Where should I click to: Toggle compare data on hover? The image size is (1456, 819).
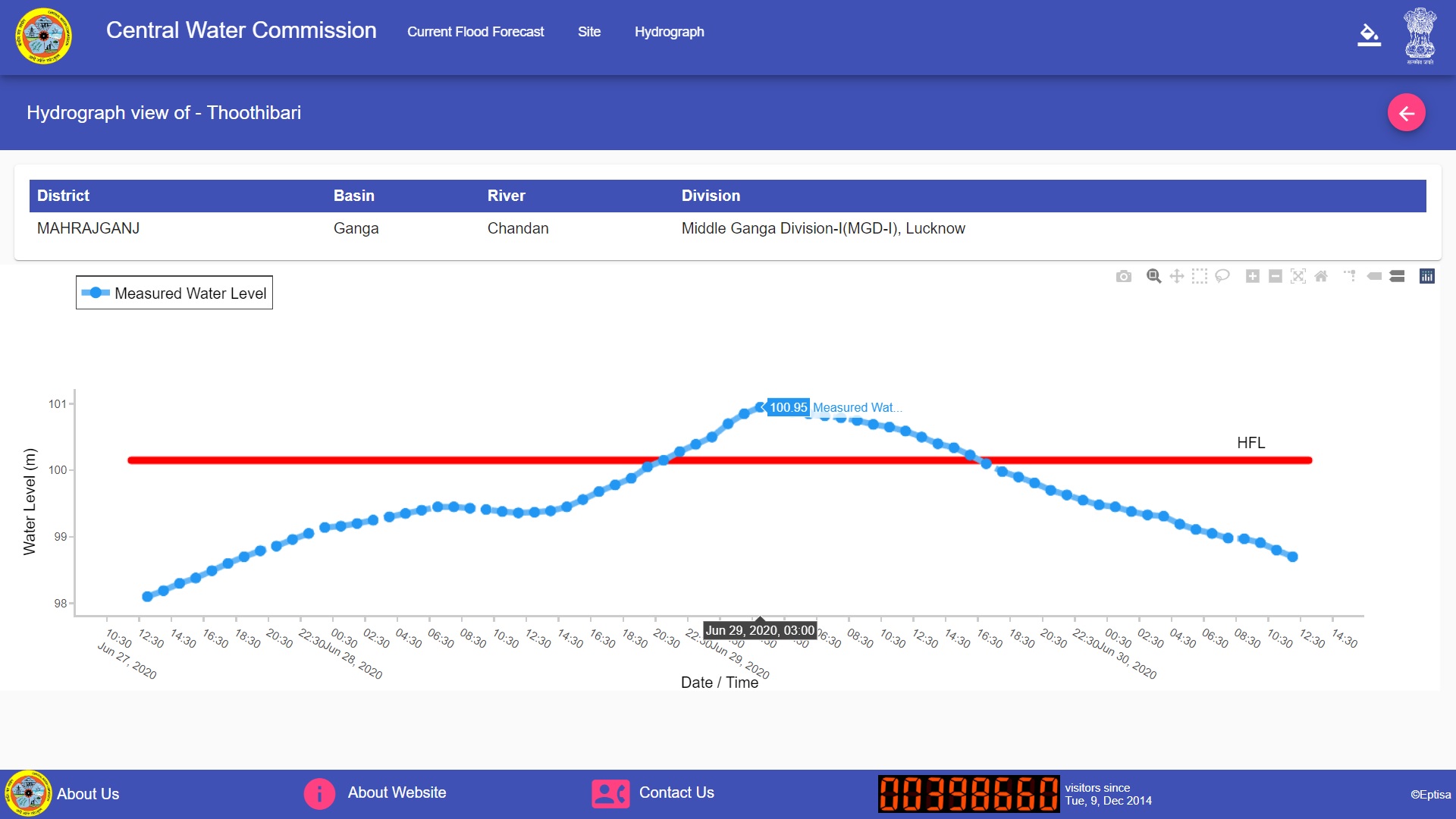point(1397,276)
